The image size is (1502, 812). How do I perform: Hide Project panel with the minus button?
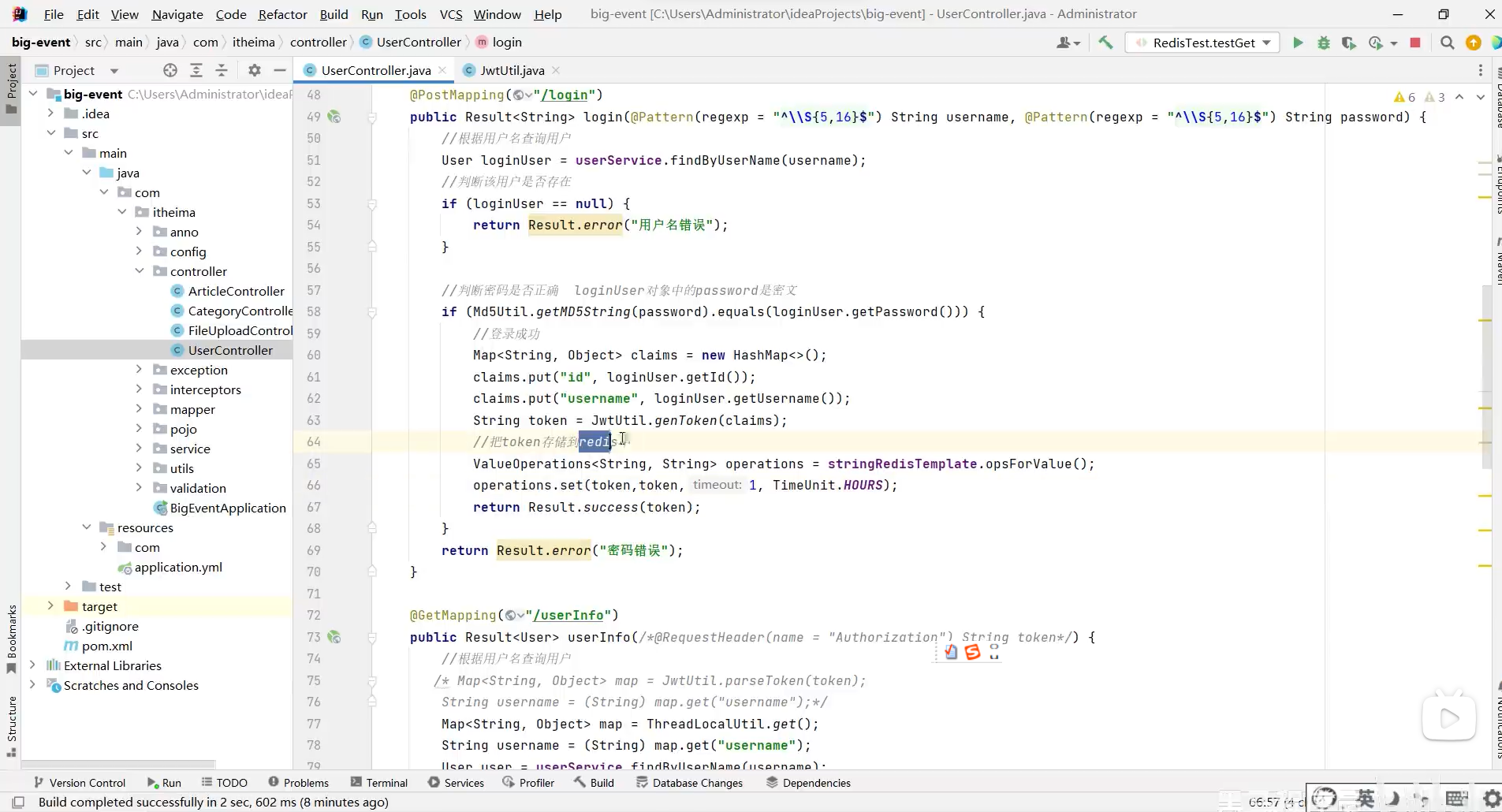[280, 70]
